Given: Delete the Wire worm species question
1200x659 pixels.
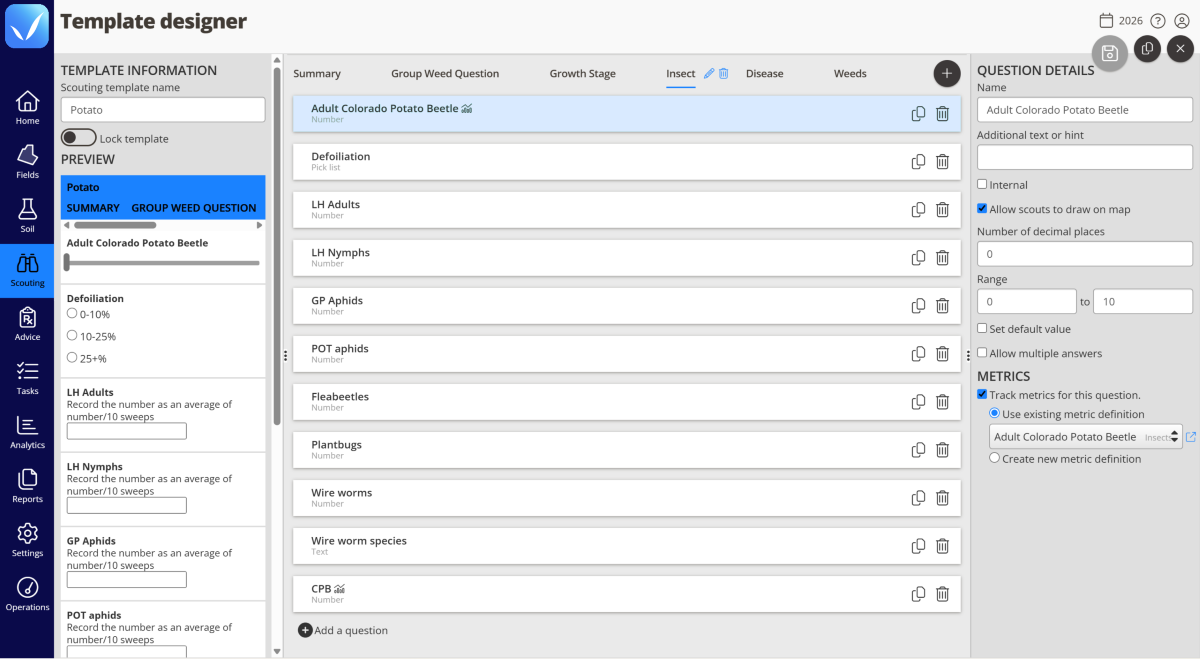Looking at the screenshot, I should click(942, 546).
